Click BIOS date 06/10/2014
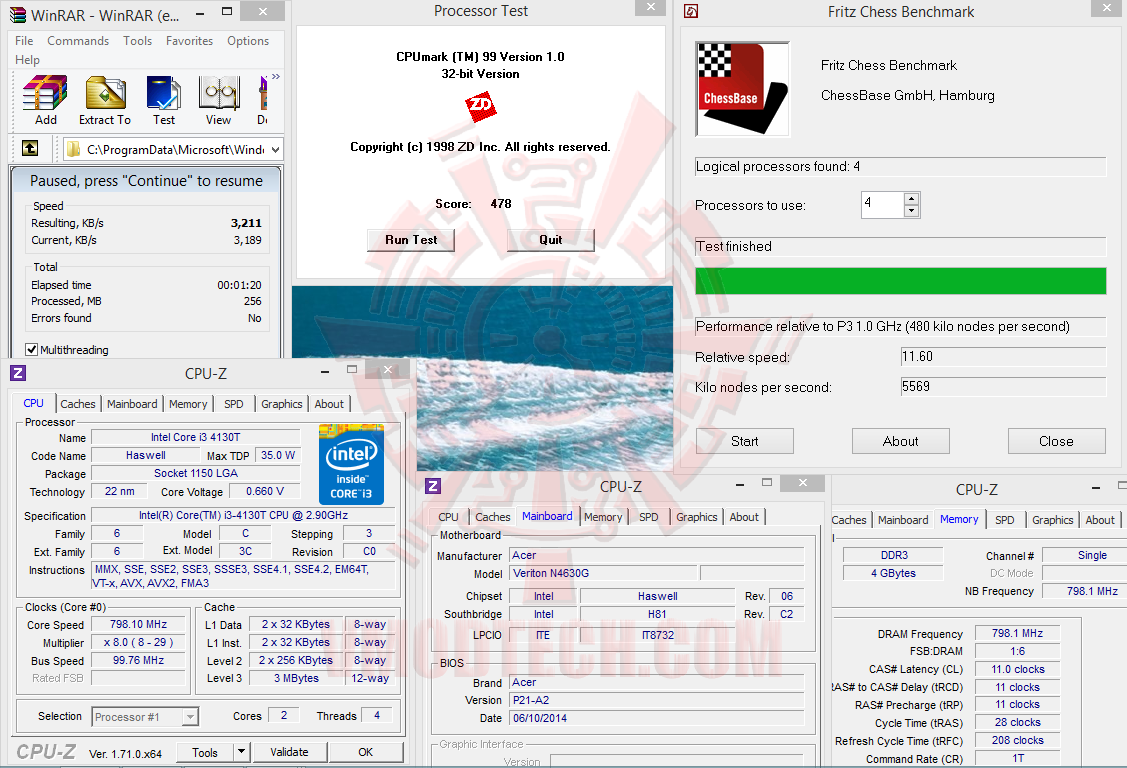Viewport: 1127px width, 768px height. coord(657,718)
